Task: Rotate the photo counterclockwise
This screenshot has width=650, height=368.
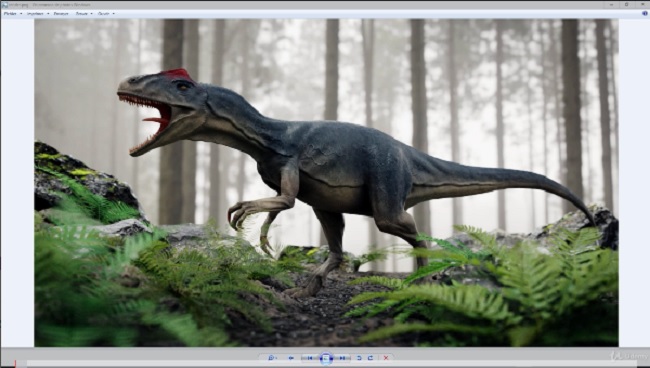Action: click(x=359, y=358)
